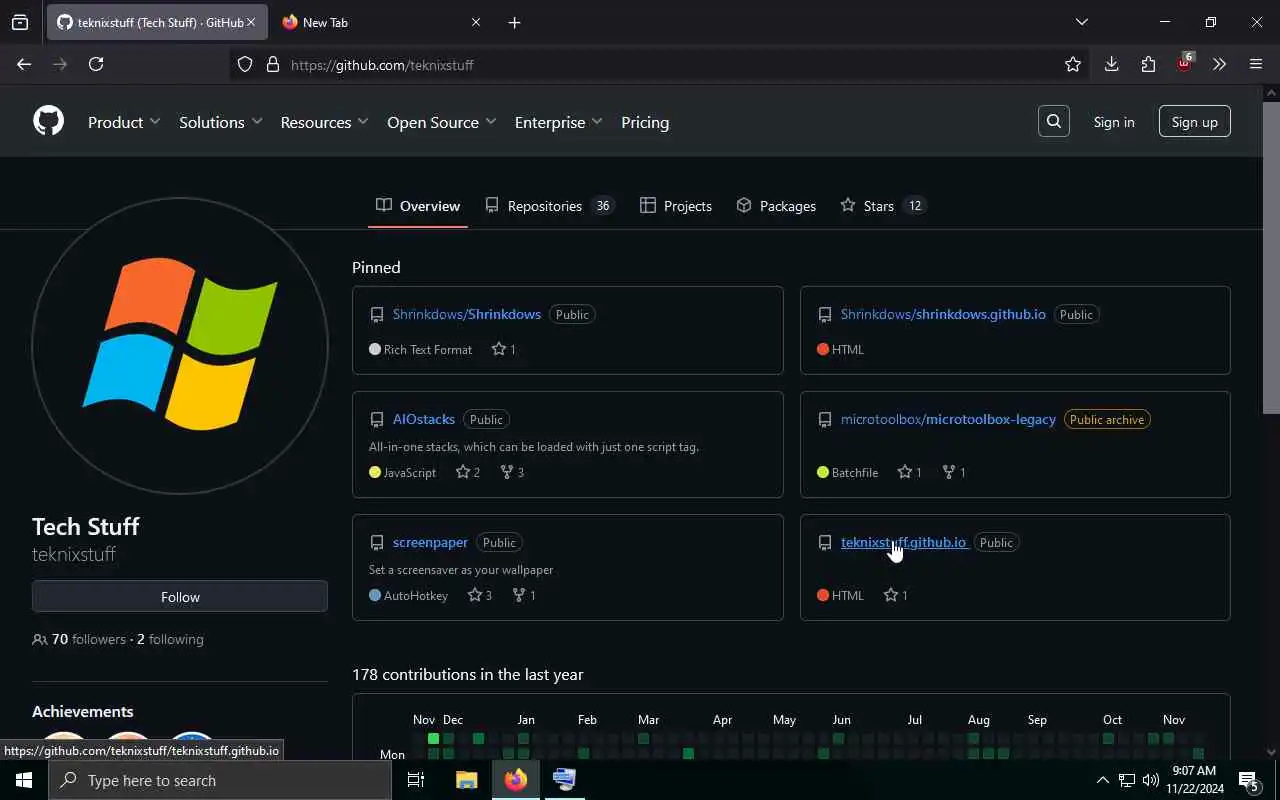This screenshot has height=800, width=1280.
Task: Click the page vertical scrollbar thumb
Action: point(1271,257)
